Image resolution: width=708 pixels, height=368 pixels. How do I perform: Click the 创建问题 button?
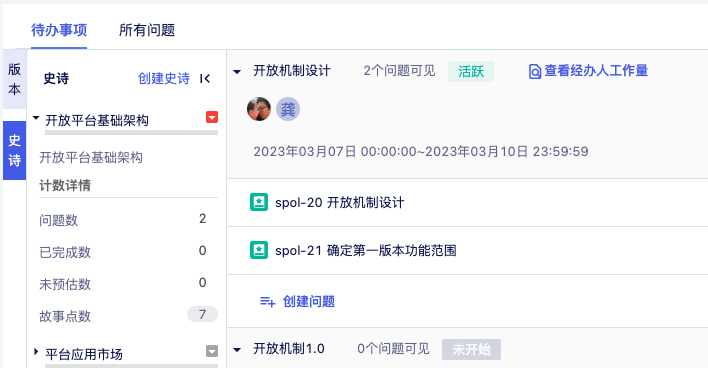309,302
